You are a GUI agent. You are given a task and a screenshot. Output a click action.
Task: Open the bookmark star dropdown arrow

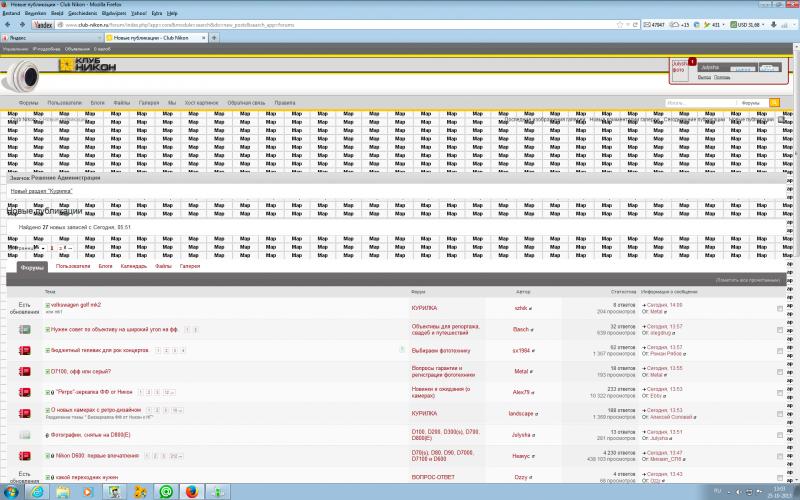[x=628, y=24]
